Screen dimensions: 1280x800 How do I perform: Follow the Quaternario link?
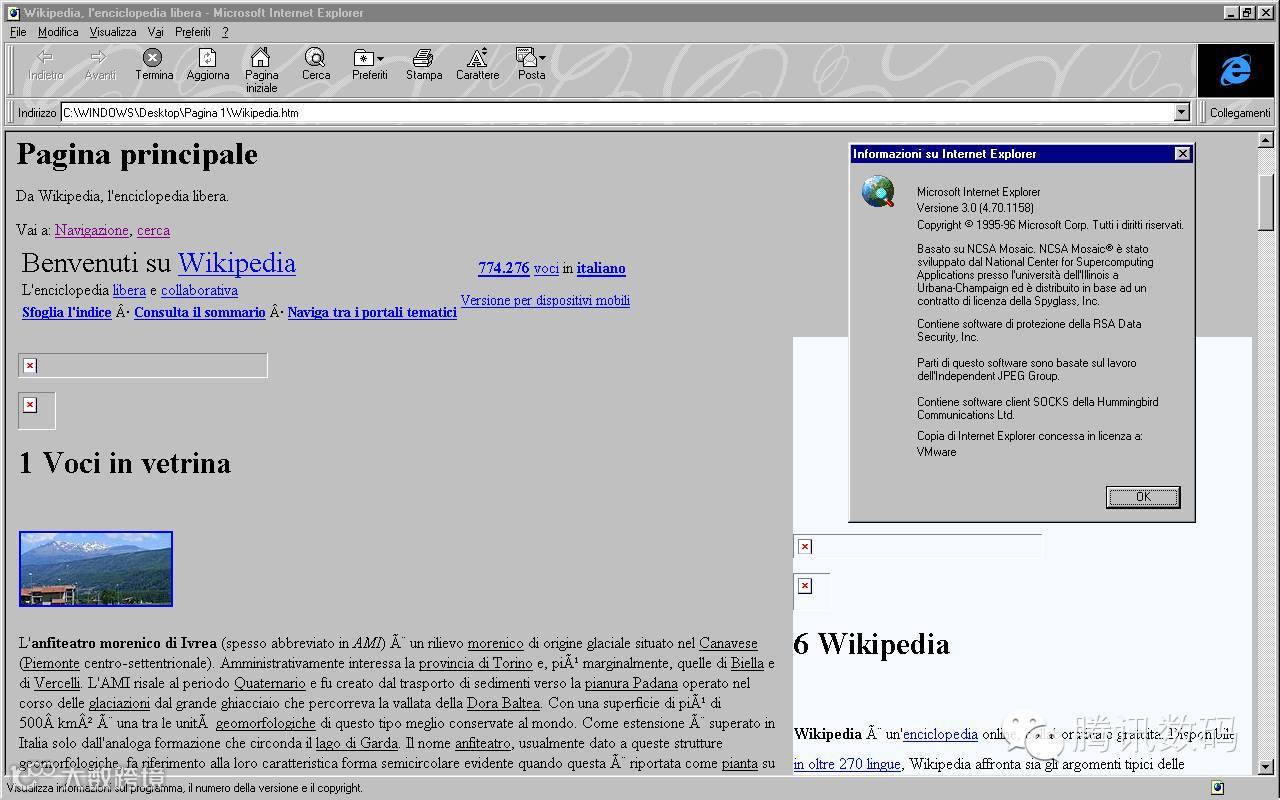click(270, 683)
